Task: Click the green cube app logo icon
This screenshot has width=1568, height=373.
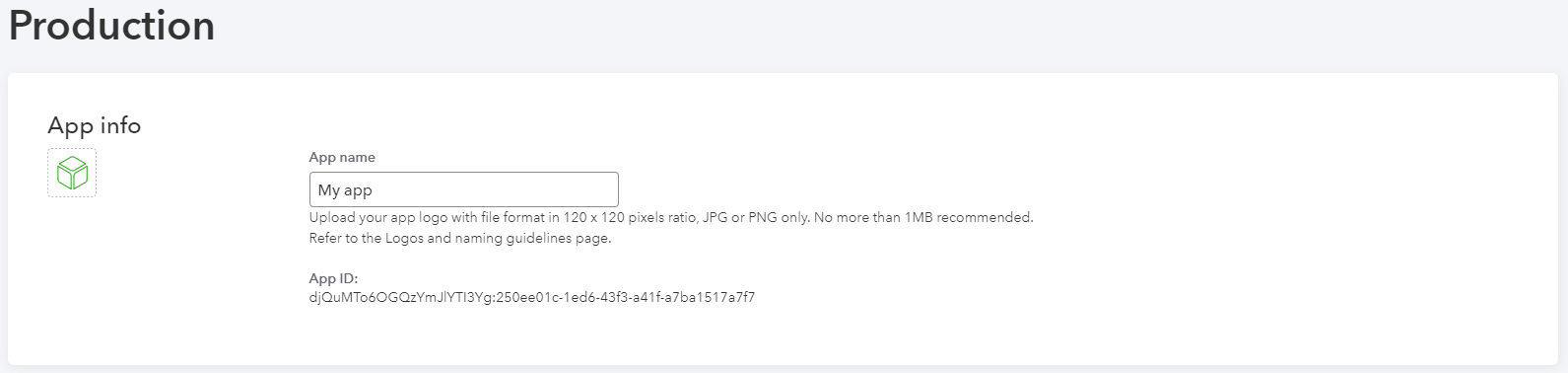Action: (72, 173)
